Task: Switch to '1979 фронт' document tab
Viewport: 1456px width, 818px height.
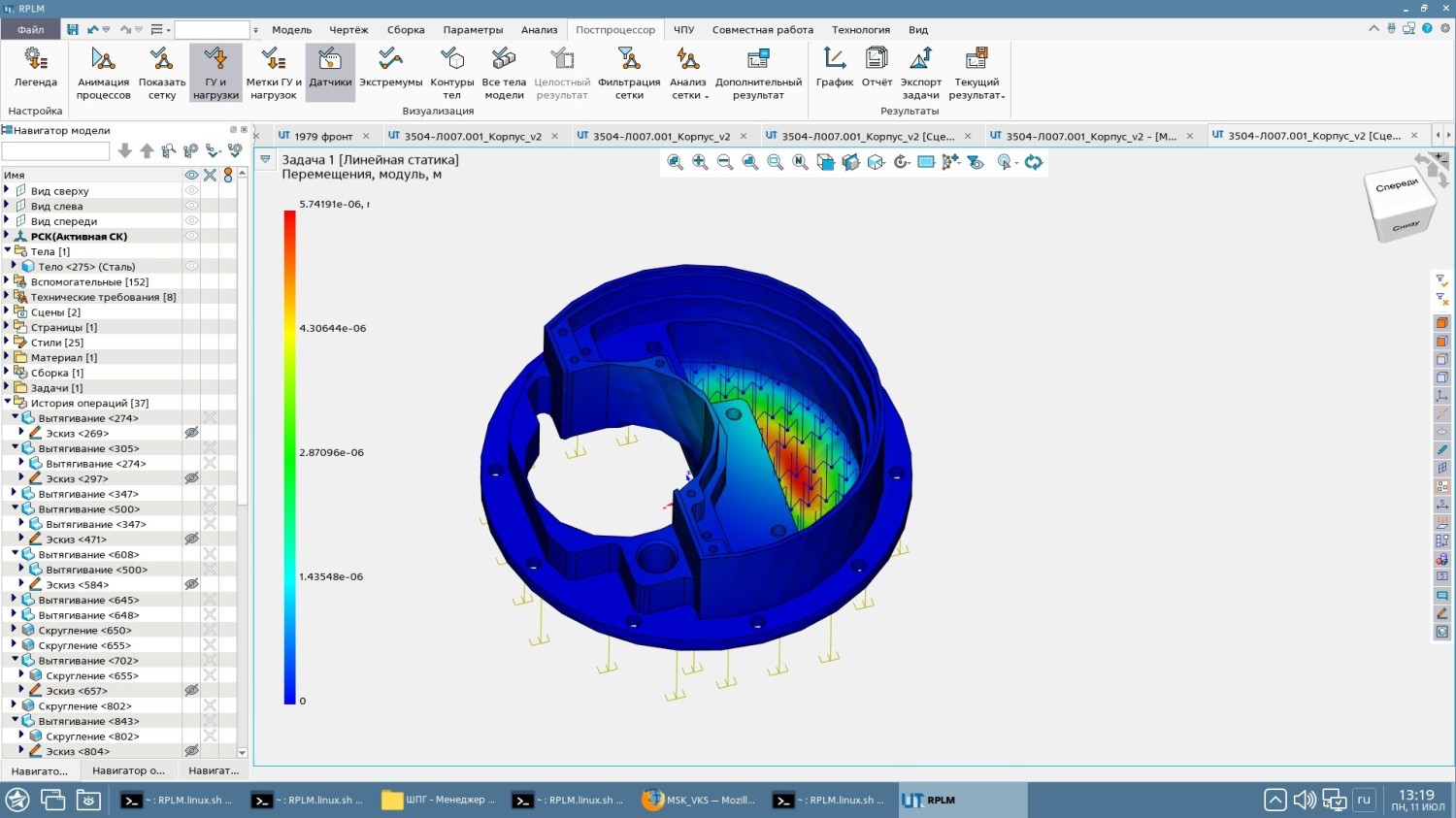Action: click(x=323, y=136)
